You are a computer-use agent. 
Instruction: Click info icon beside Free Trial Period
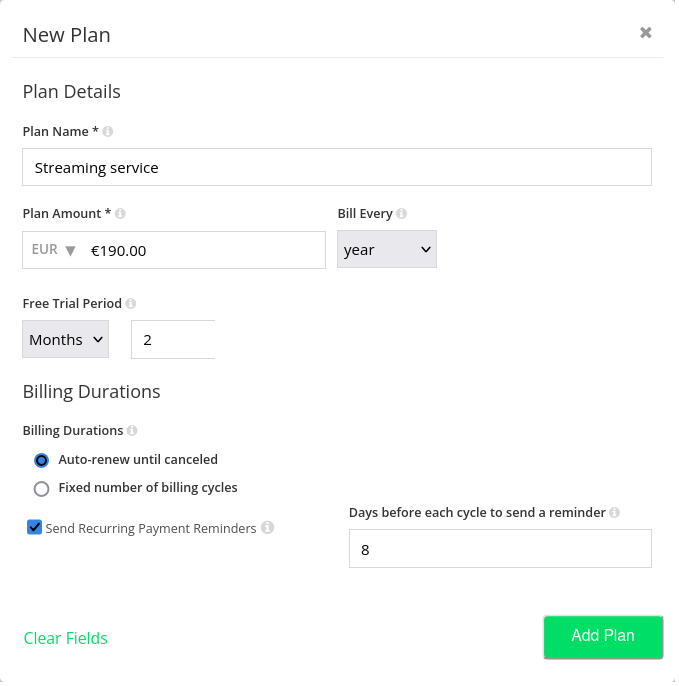tap(131, 304)
